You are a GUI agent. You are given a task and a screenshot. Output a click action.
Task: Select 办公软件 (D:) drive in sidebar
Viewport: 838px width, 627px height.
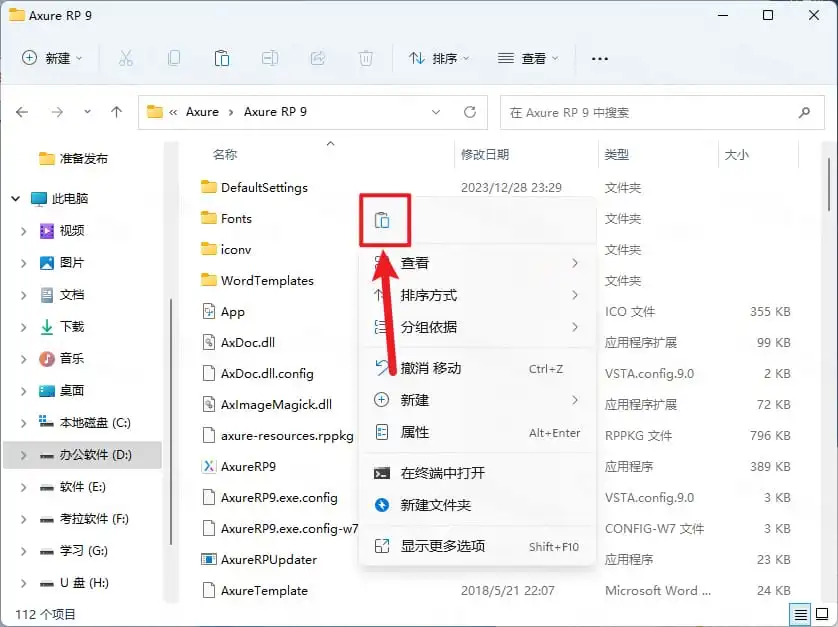(x=83, y=455)
